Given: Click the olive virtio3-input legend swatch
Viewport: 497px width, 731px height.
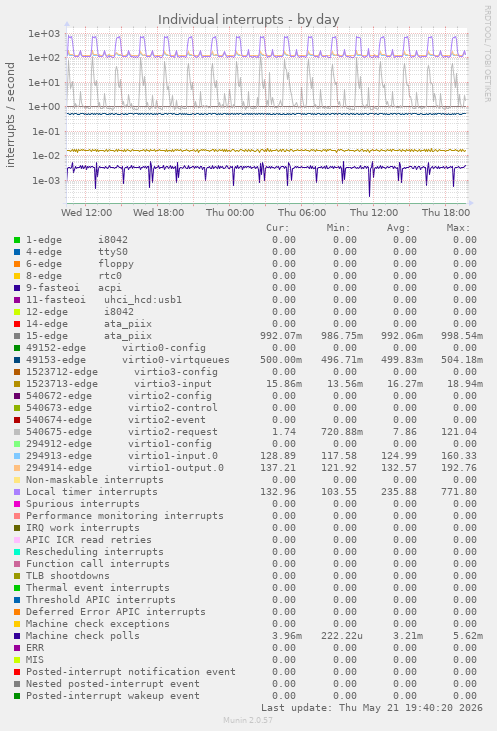Looking at the screenshot, I should point(17,384).
